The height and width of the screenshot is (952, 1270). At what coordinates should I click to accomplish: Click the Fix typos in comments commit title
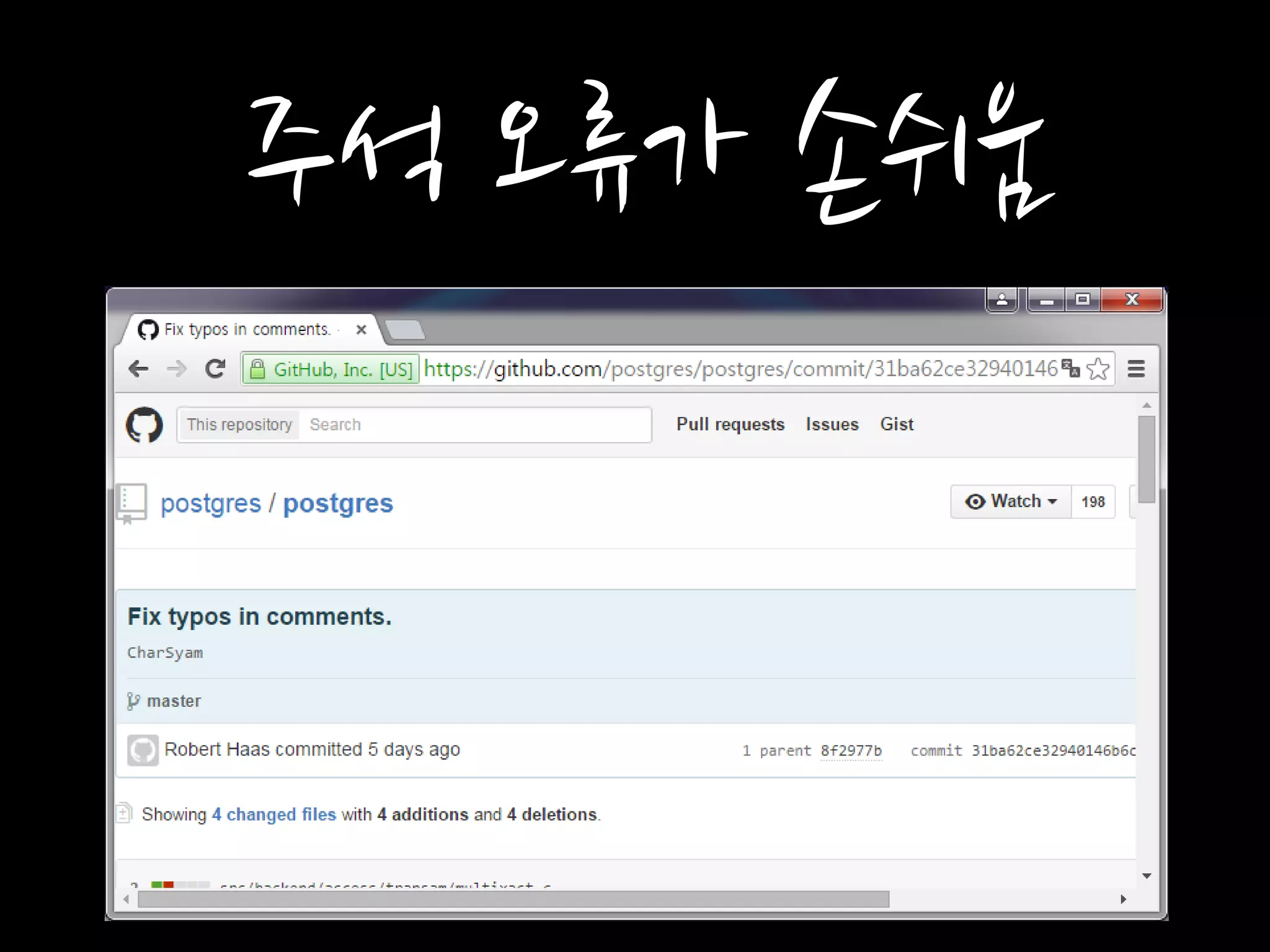(x=260, y=617)
